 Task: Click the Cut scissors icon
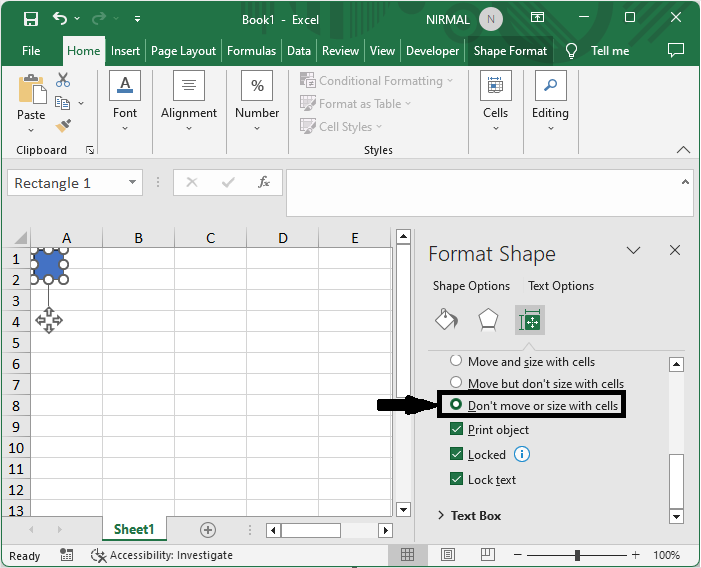[x=63, y=80]
